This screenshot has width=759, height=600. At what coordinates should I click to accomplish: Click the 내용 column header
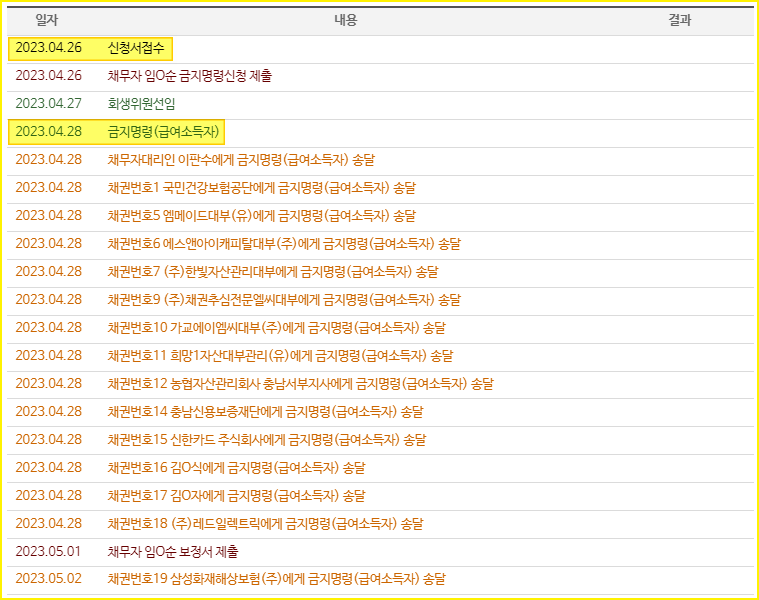pyautogui.click(x=345, y=20)
